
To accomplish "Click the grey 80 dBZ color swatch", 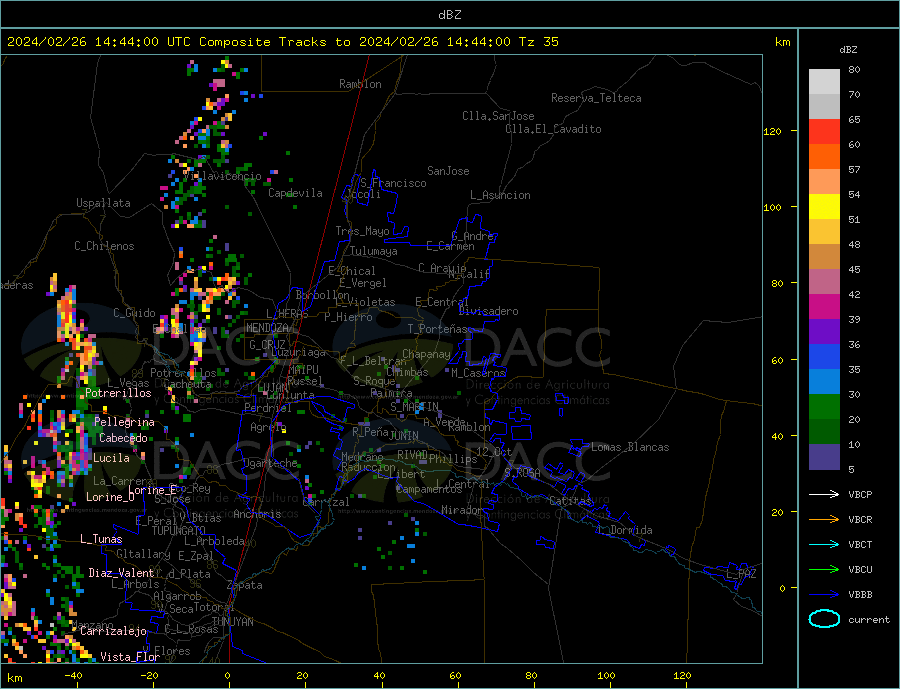I will [x=824, y=82].
